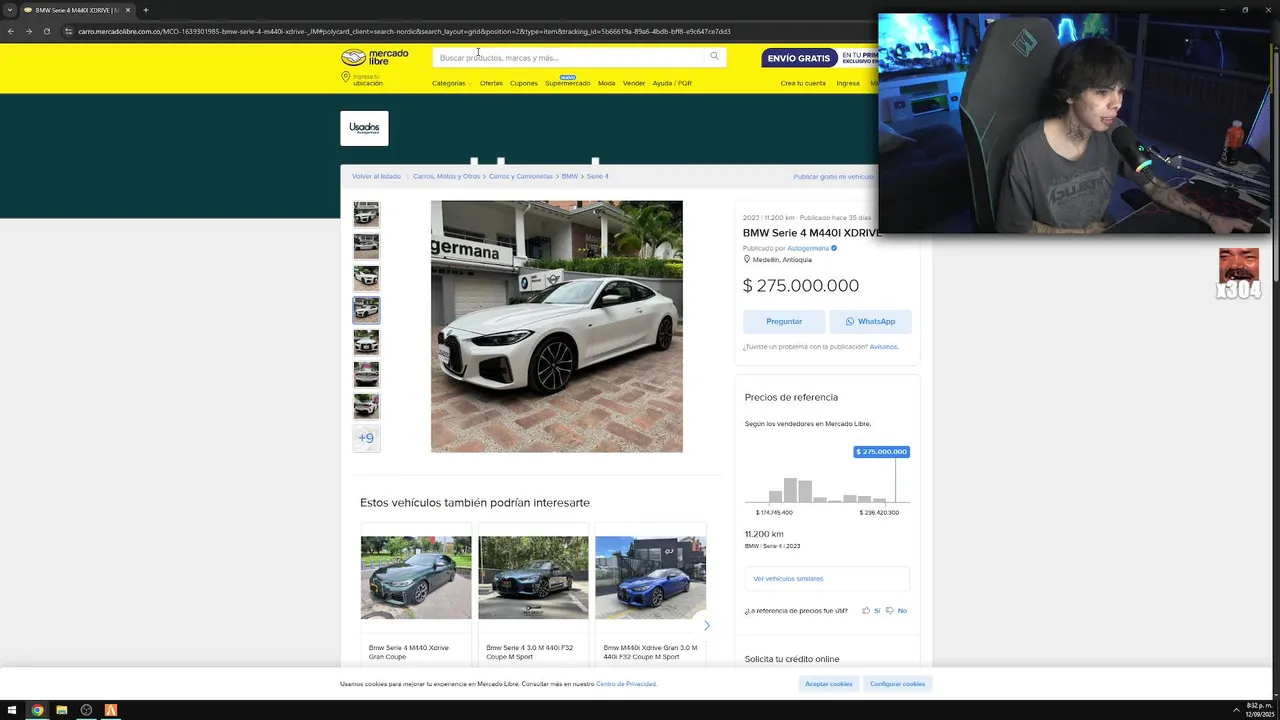Open the blue Bmw M440i Xdrive Gran card

tap(650, 597)
